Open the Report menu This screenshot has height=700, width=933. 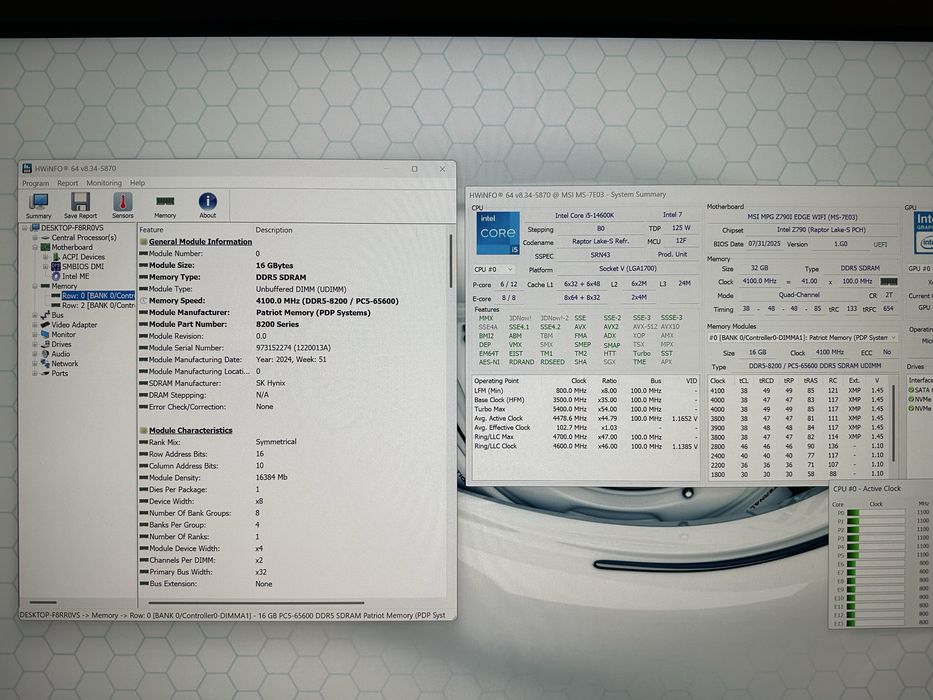coord(68,183)
